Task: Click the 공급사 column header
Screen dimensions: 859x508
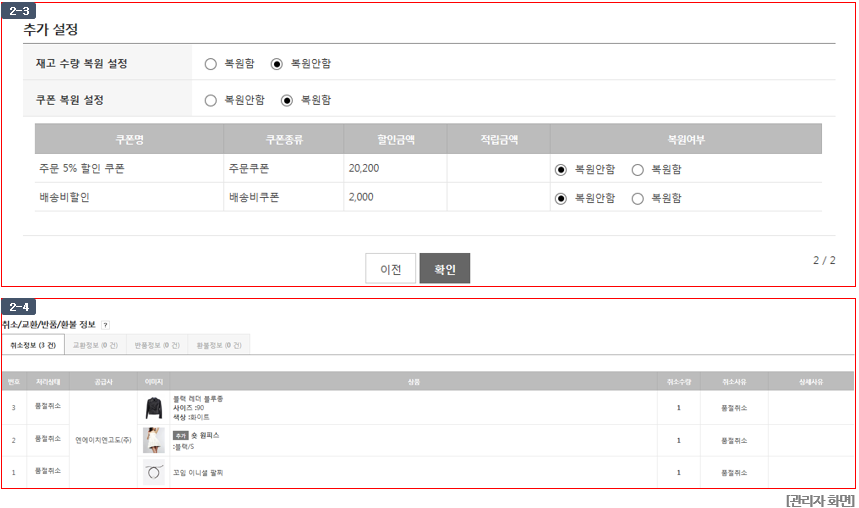Action: (x=104, y=382)
